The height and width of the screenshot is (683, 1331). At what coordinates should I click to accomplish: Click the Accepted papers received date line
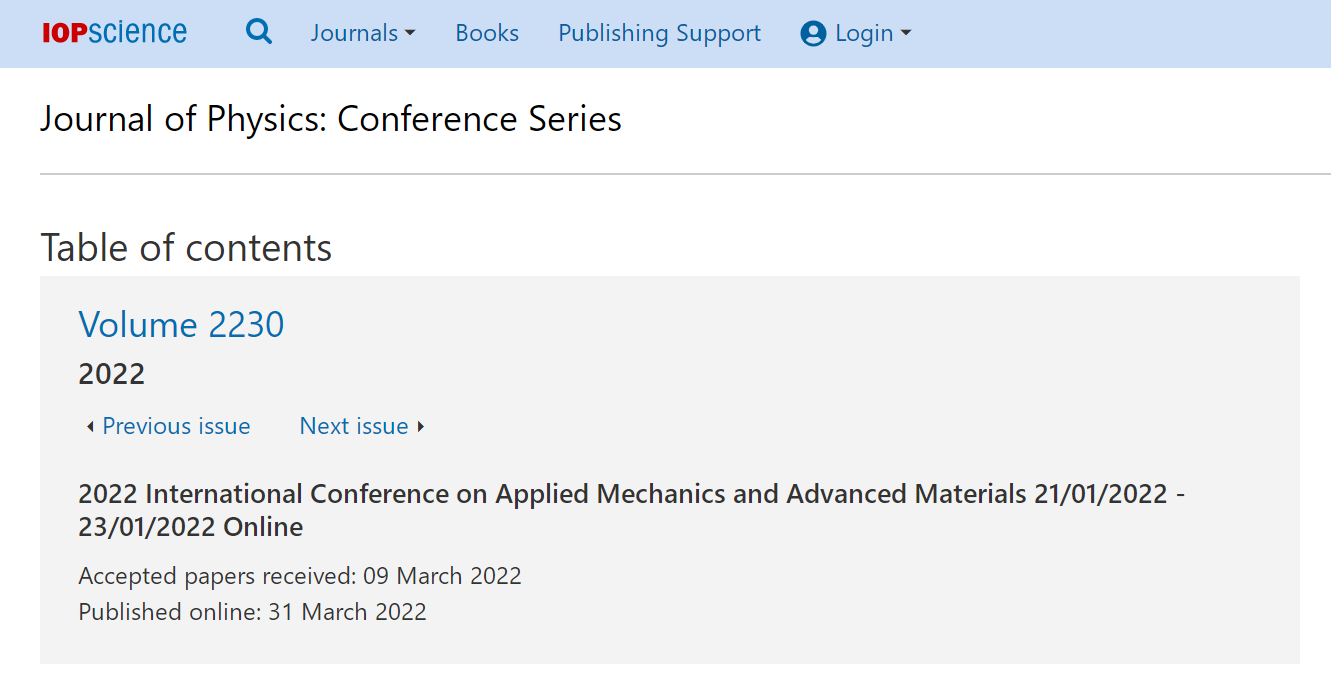pos(300,576)
